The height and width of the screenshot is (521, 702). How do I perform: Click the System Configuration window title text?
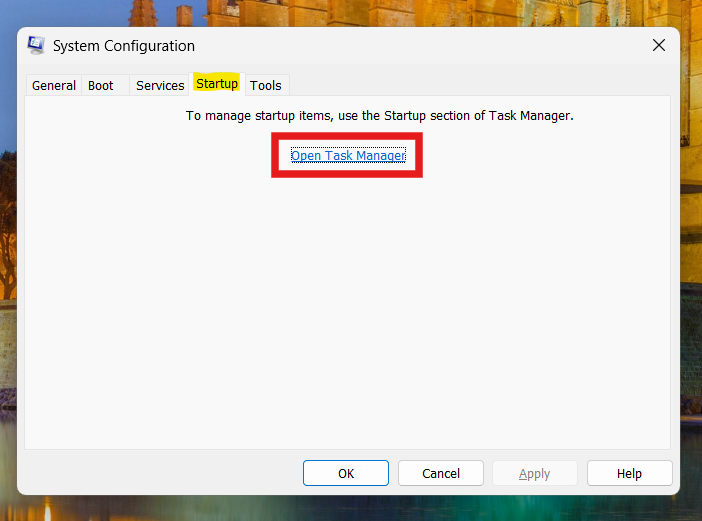point(124,46)
